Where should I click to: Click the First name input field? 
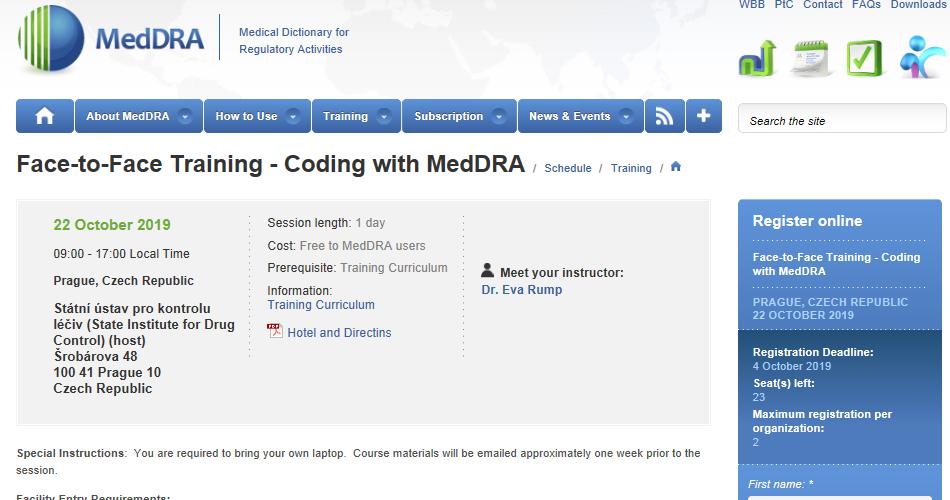click(x=840, y=498)
